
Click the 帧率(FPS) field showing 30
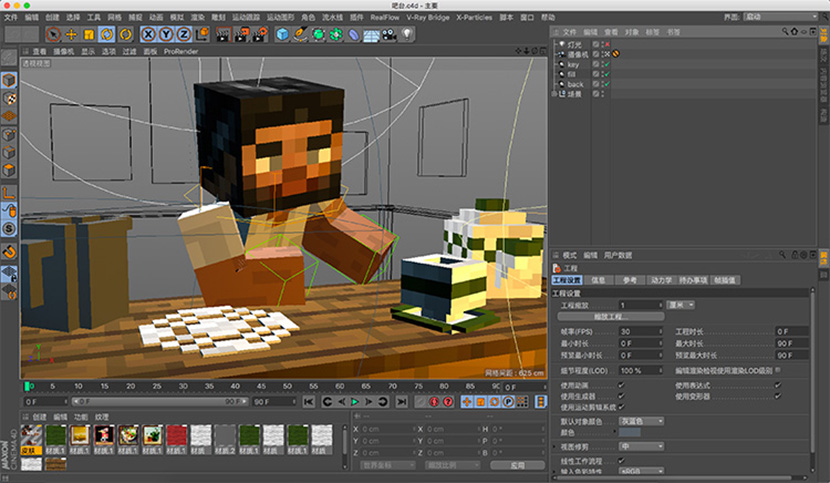pyautogui.click(x=641, y=332)
